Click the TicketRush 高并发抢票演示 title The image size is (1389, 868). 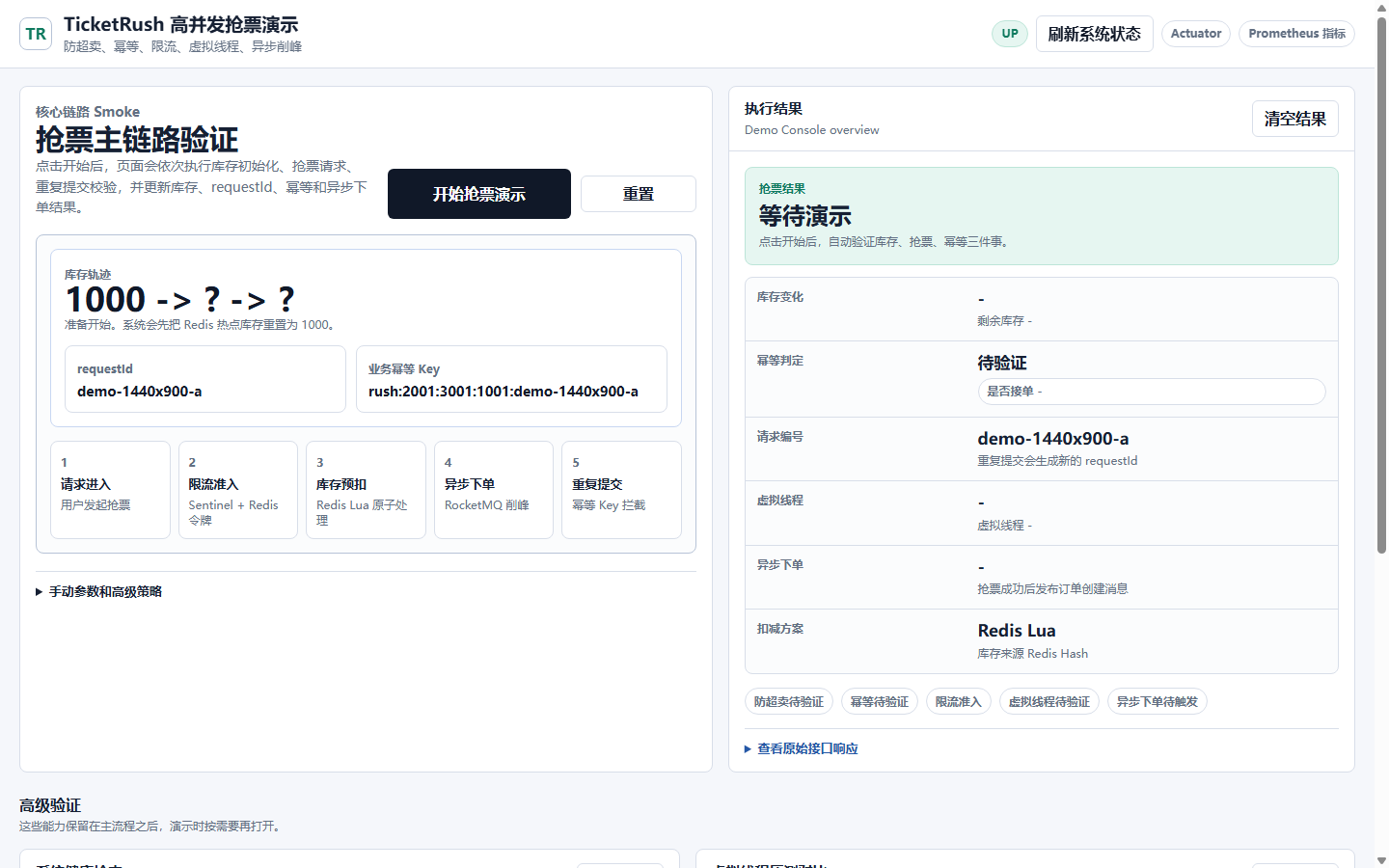click(x=181, y=25)
